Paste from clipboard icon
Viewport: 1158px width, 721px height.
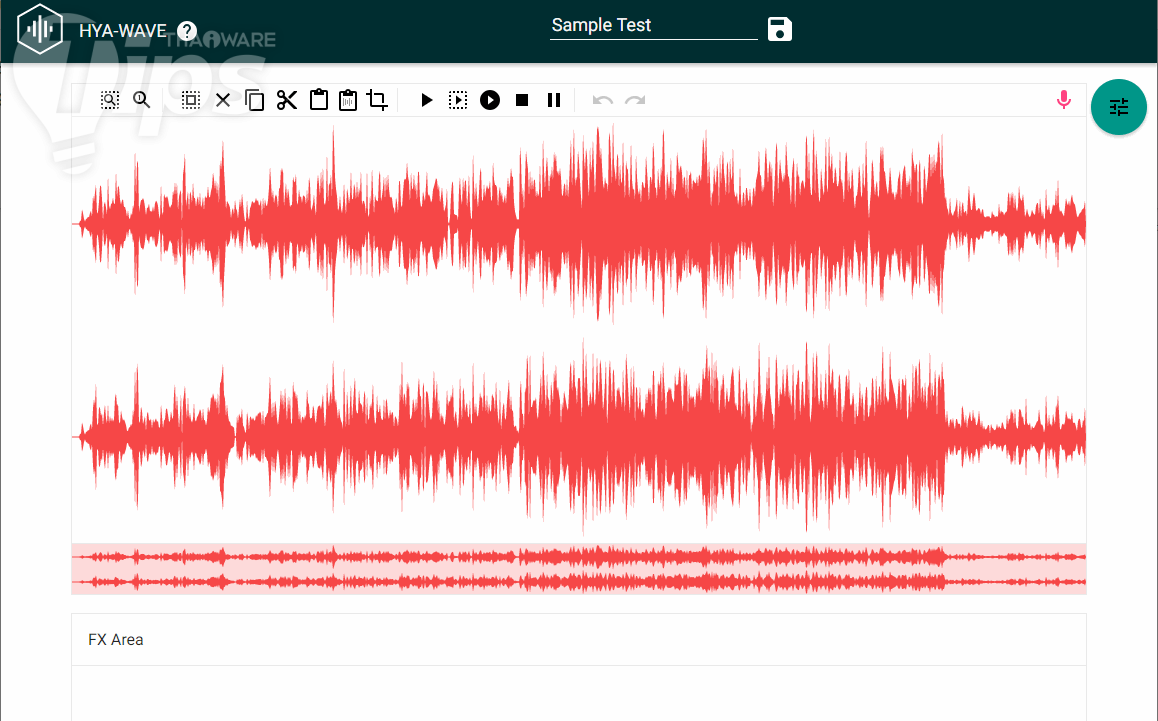click(318, 100)
